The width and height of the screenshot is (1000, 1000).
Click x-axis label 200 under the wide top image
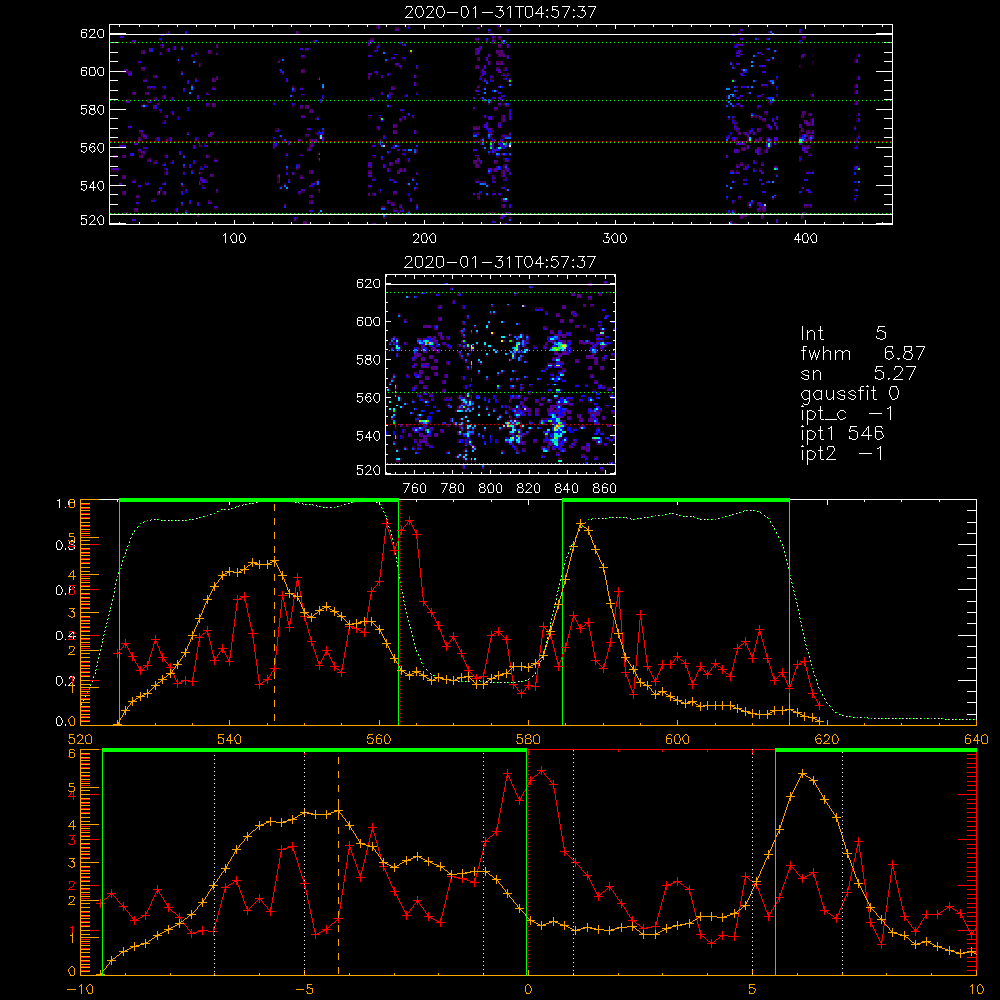(424, 239)
